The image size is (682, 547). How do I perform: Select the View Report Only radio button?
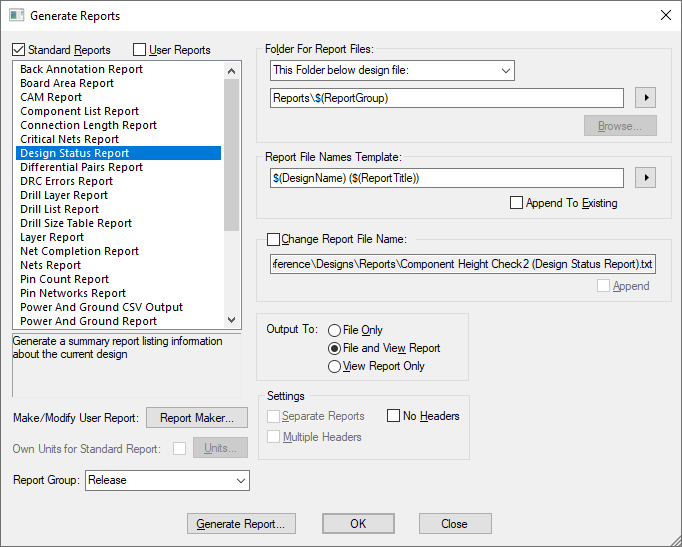click(x=334, y=366)
